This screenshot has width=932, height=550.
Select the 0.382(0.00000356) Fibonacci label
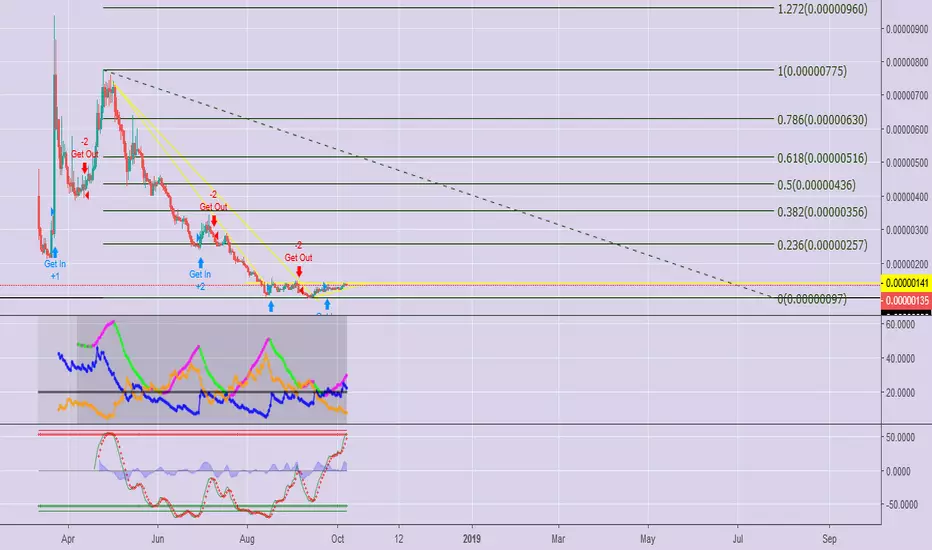pos(822,212)
